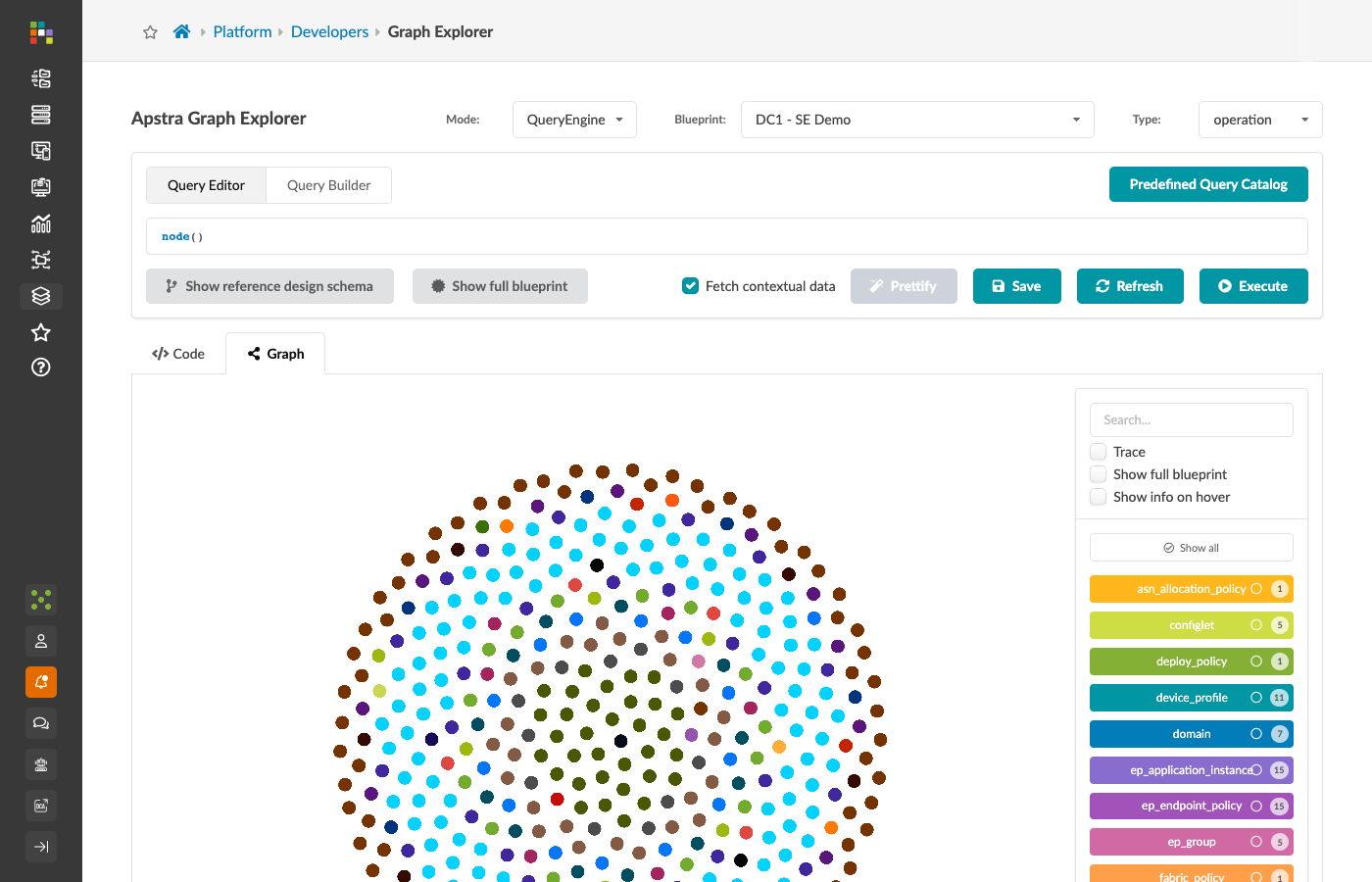Image resolution: width=1372 pixels, height=882 pixels.
Task: Click the favorite star icon in breadcrumb
Action: coord(150,32)
